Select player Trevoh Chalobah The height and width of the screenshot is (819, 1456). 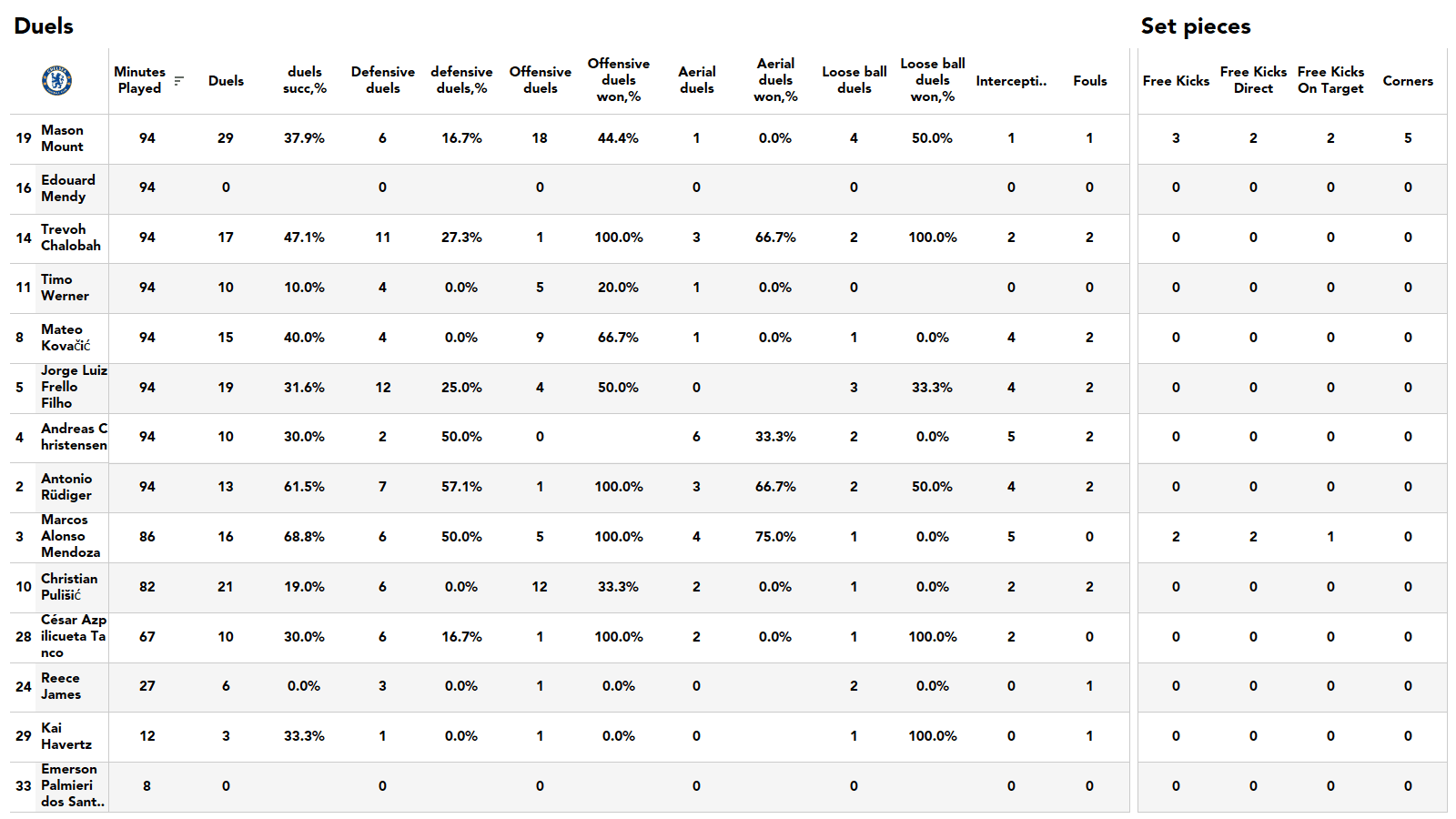[71, 238]
